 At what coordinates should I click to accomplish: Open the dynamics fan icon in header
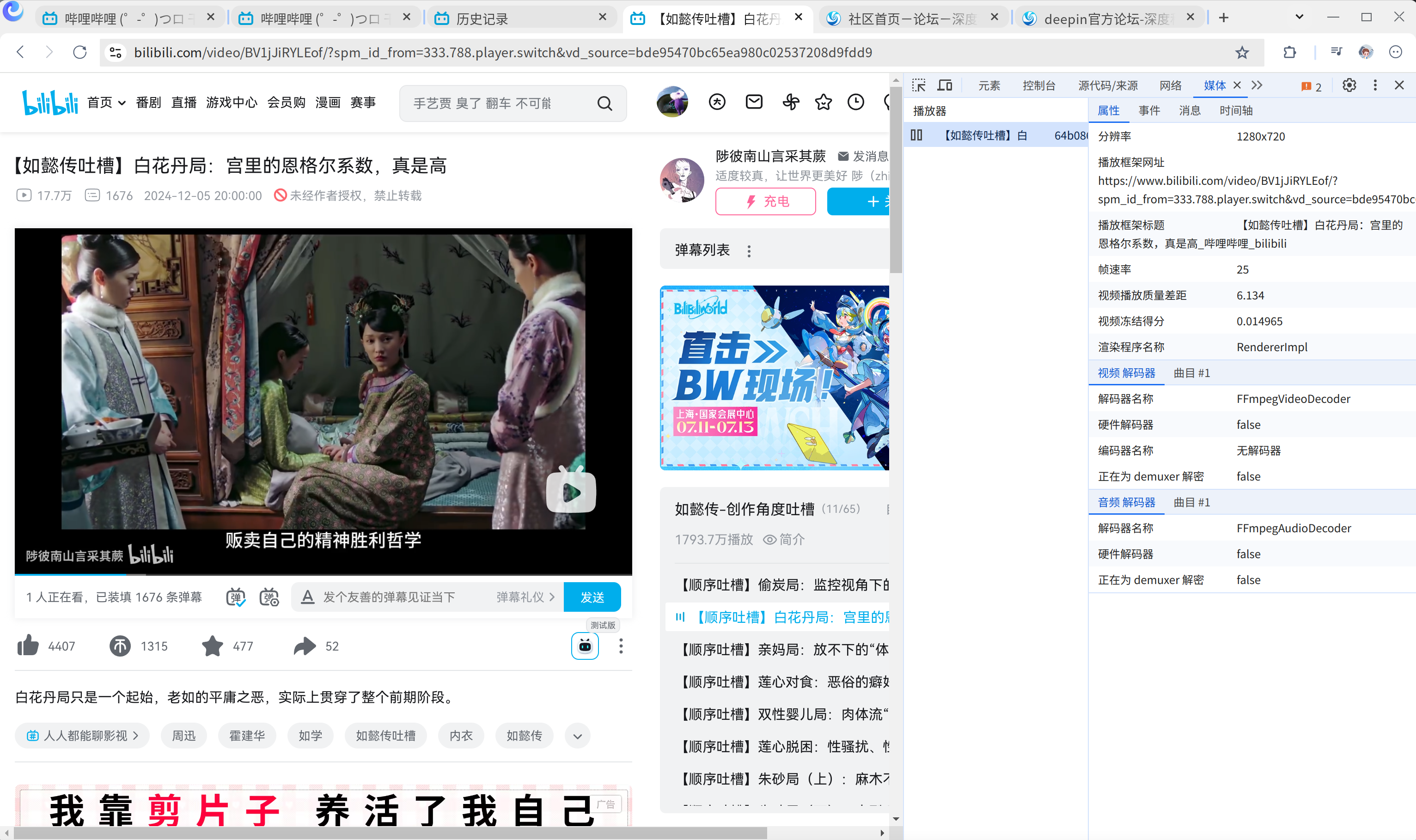(790, 102)
